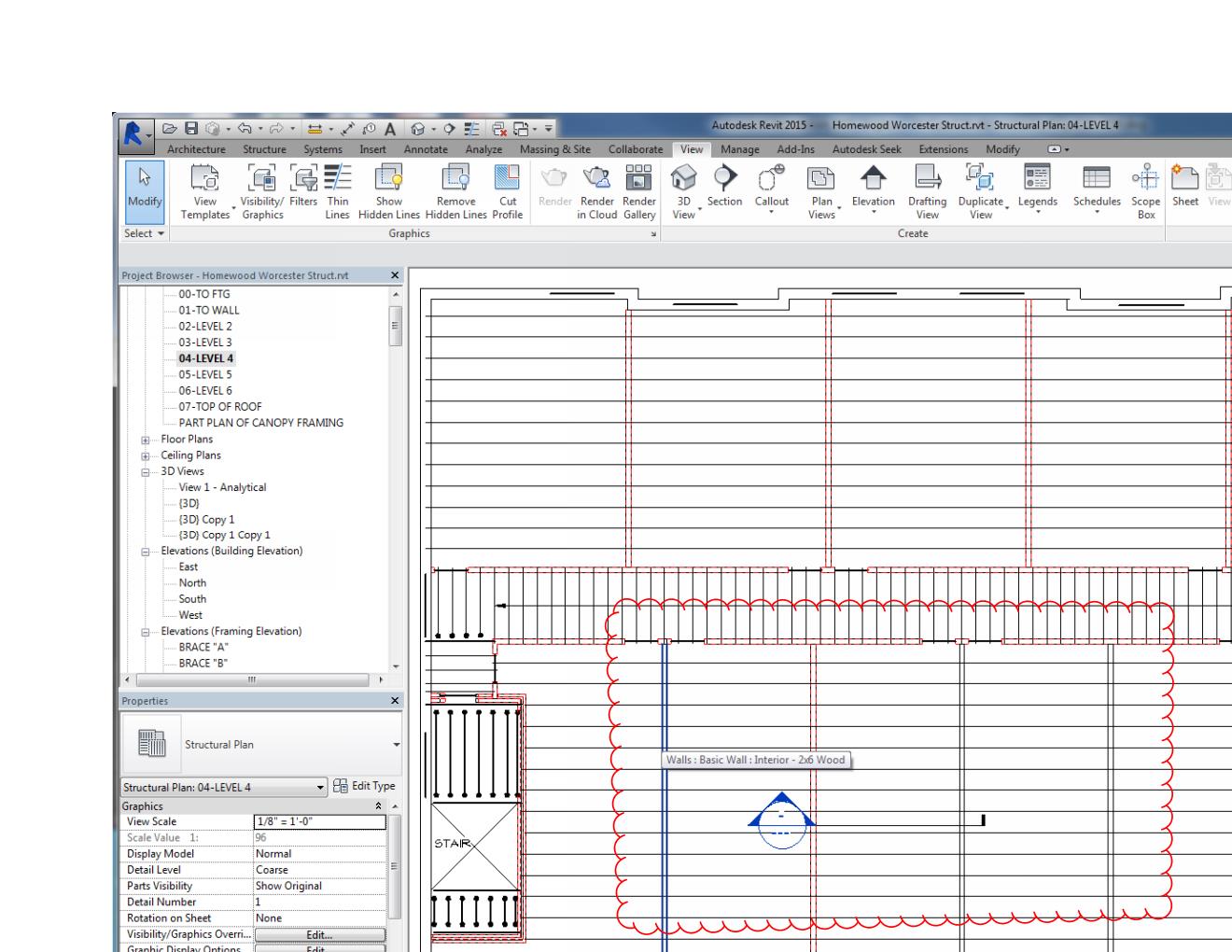Screen dimensions: 1232x952
Task: Switch to the Structure ribbon tab
Action: [x=264, y=148]
